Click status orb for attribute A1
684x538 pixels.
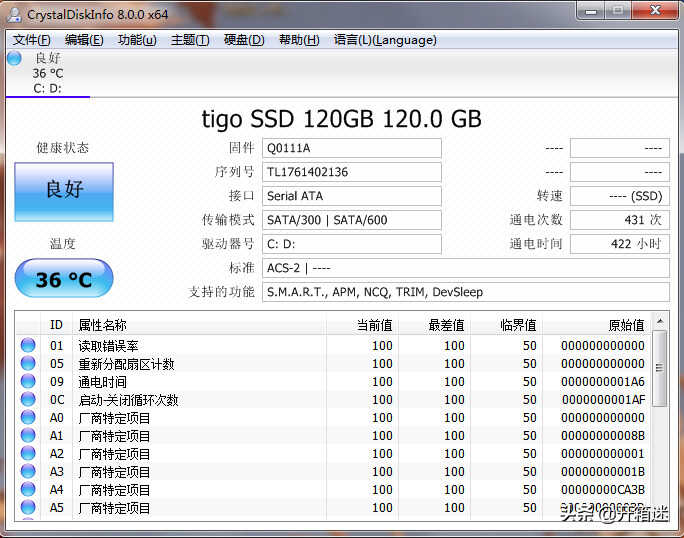pos(28,435)
